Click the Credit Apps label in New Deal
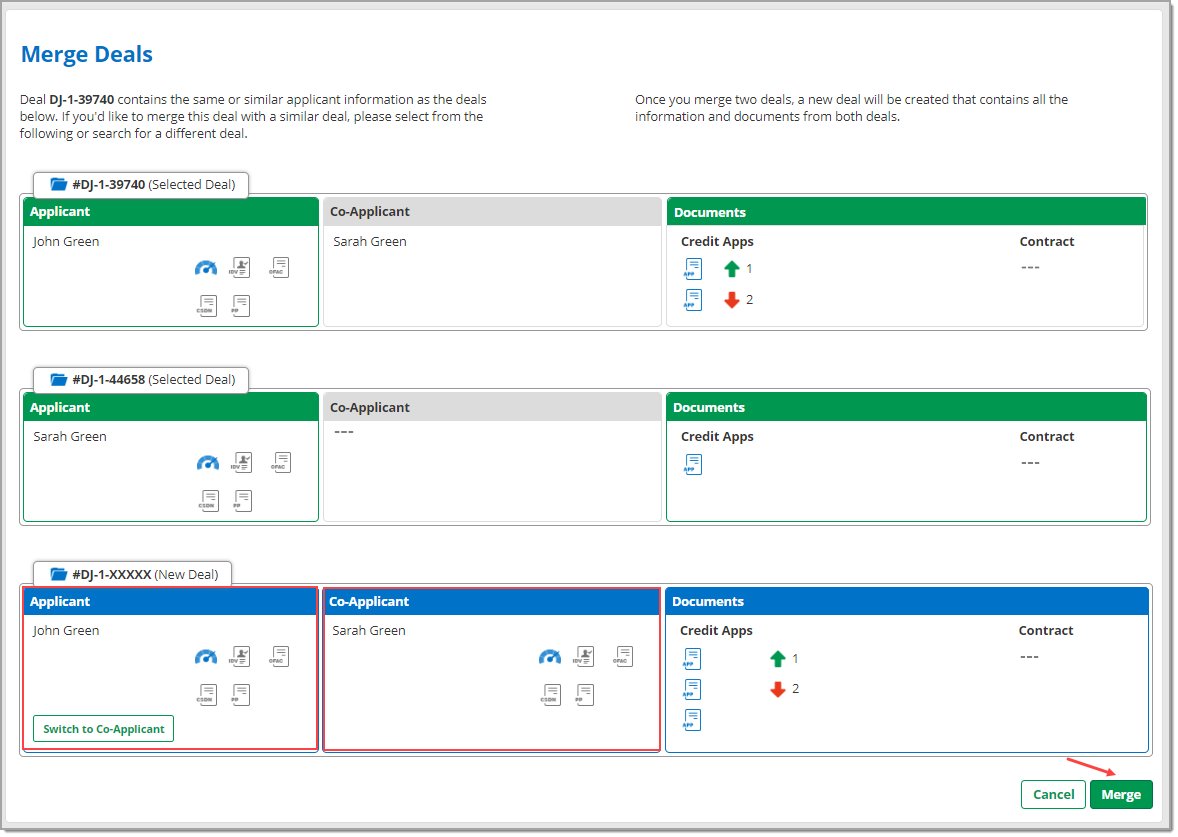Image resolution: width=1178 pixels, height=837 pixels. pyautogui.click(x=716, y=630)
